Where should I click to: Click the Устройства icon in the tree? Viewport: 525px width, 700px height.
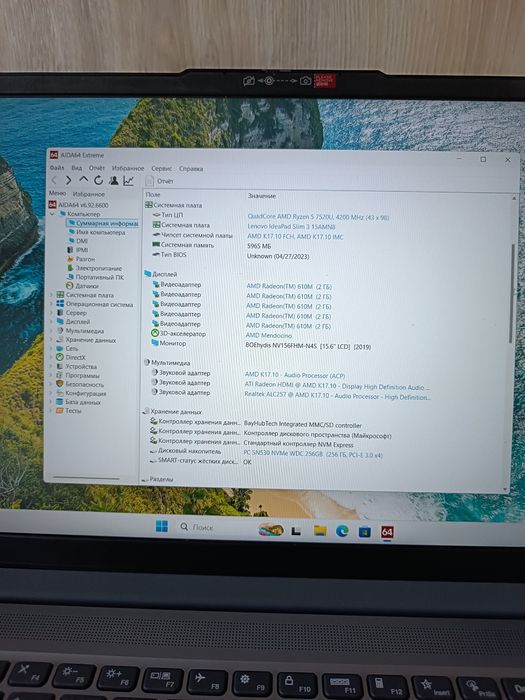point(60,366)
